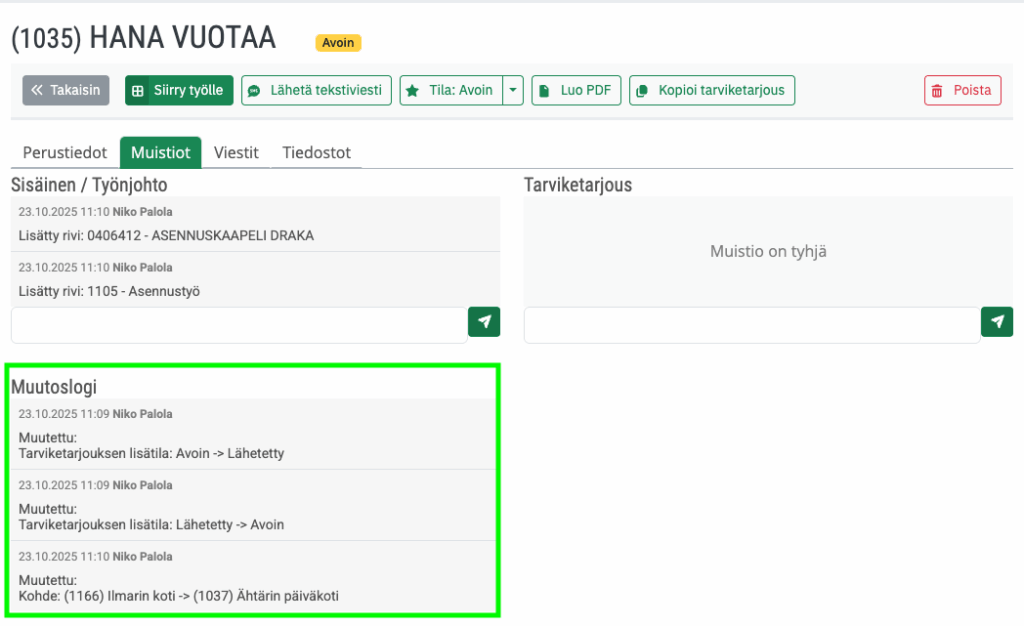The width and height of the screenshot is (1024, 626).
Task: Click Kopioi tarviketarjous button
Action: pyautogui.click(x=712, y=90)
